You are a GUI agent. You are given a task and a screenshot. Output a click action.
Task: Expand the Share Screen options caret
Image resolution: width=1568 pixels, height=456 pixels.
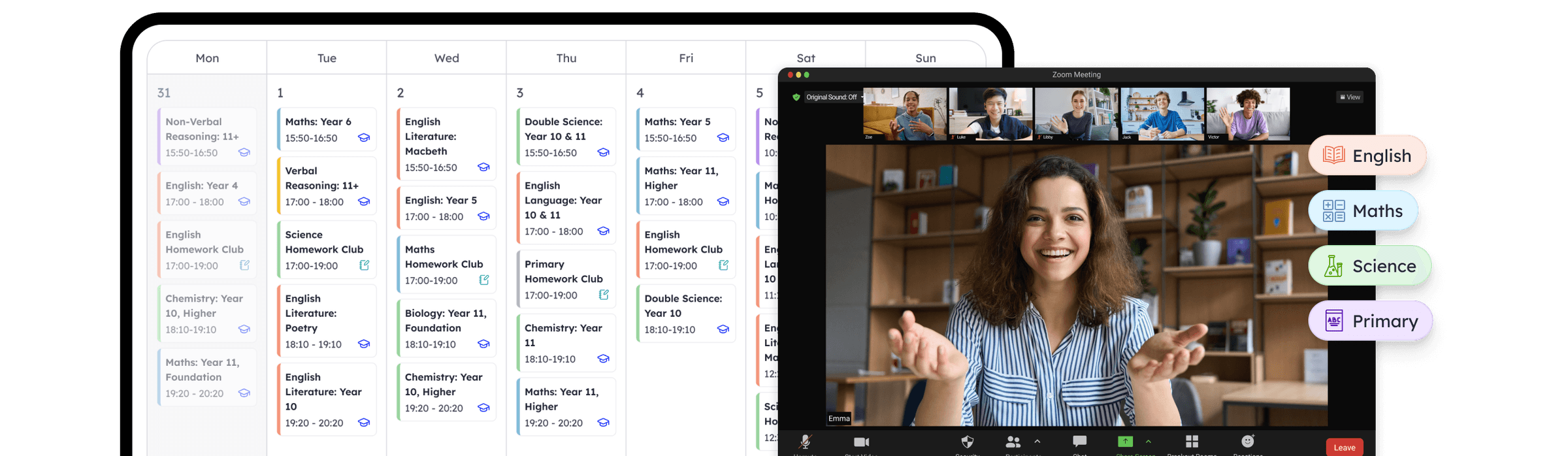pyautogui.click(x=1149, y=442)
